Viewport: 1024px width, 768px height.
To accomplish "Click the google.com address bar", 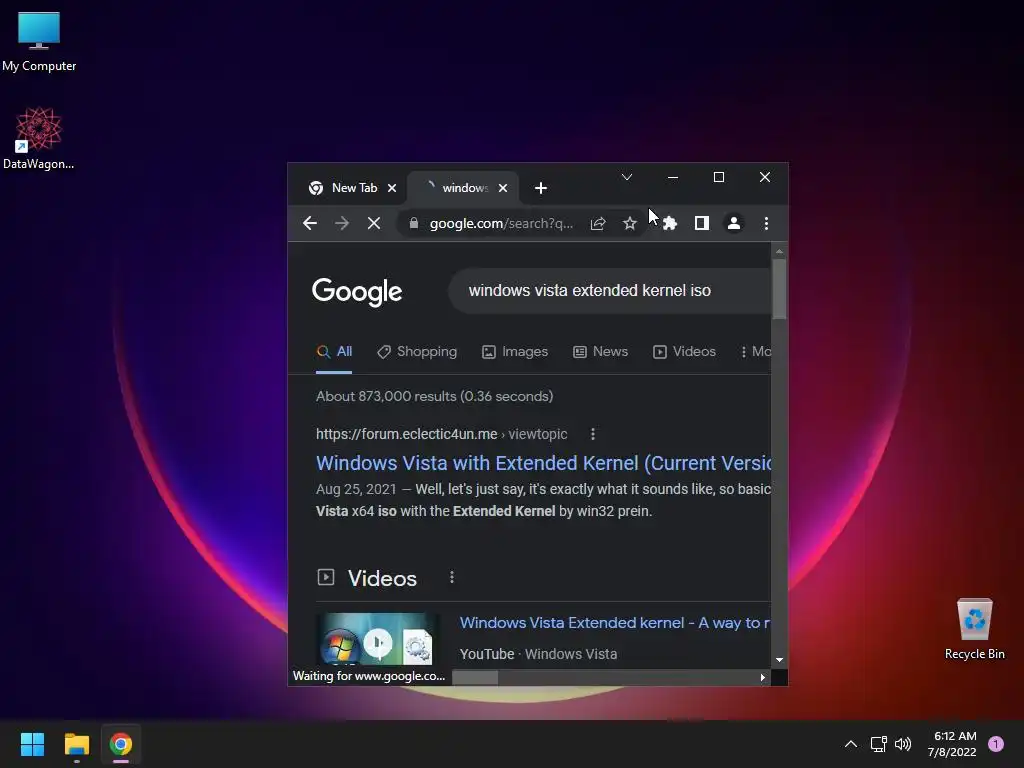I will click(x=500, y=223).
